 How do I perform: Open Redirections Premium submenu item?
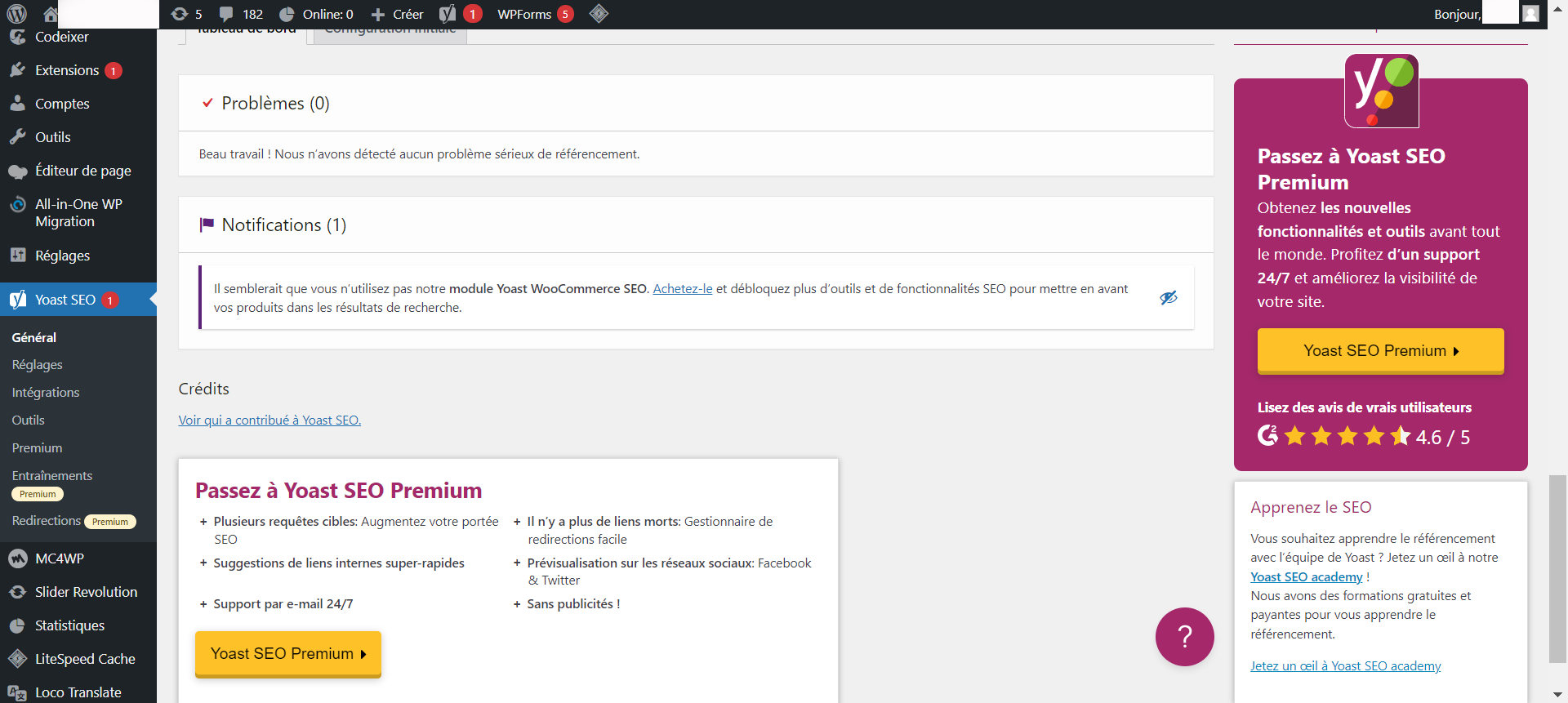coord(73,521)
